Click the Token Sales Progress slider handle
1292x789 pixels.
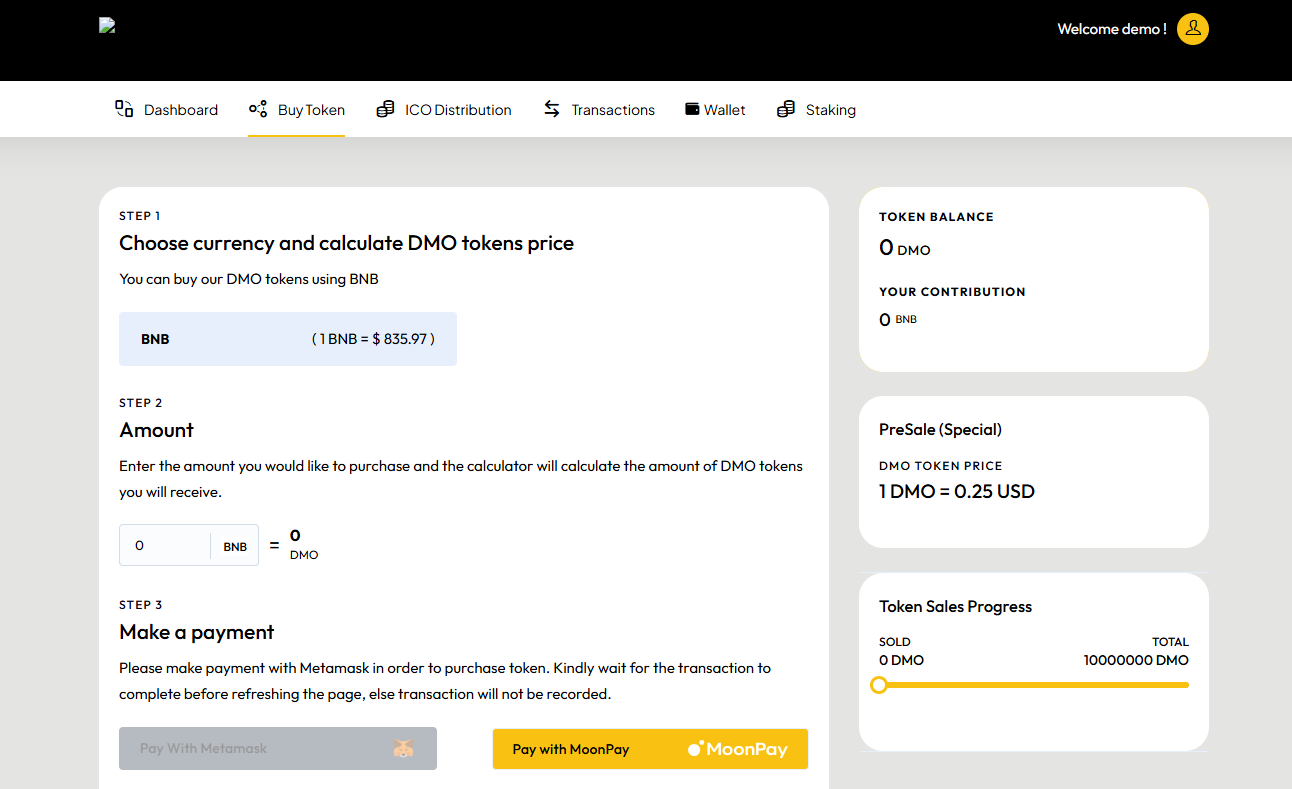point(879,685)
